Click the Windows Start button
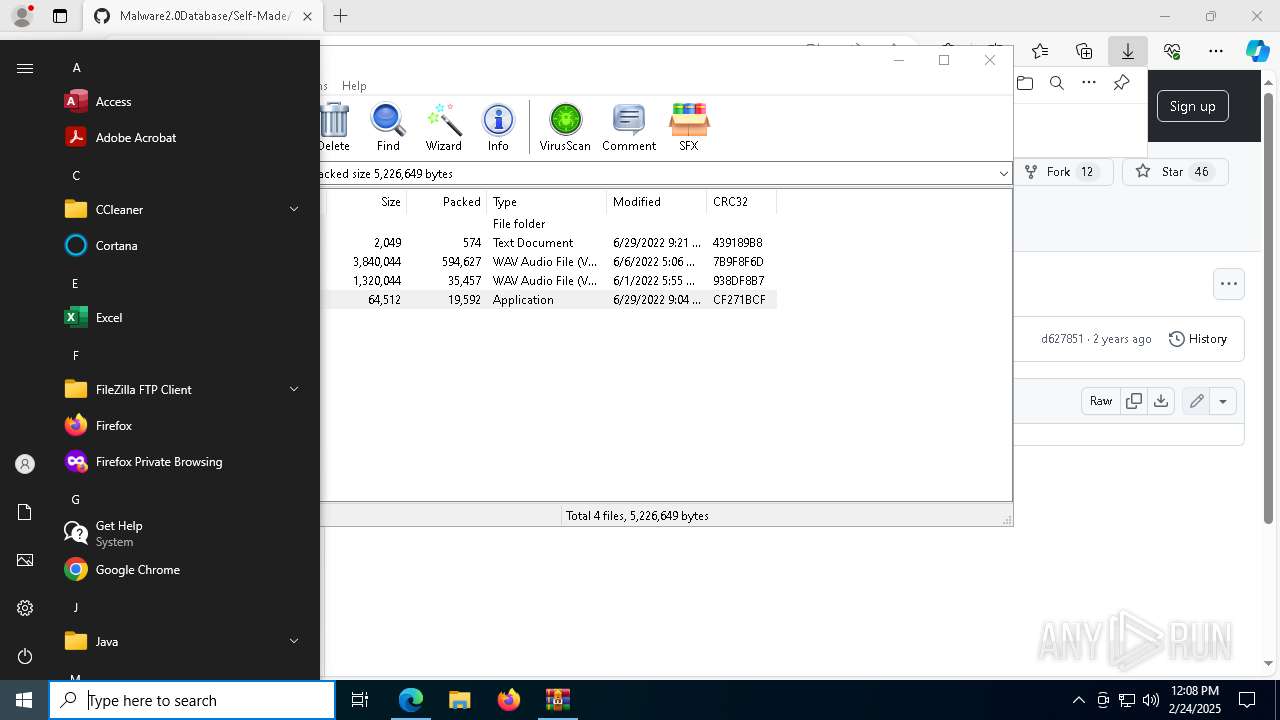Viewport: 1280px width, 720px height. [24, 700]
